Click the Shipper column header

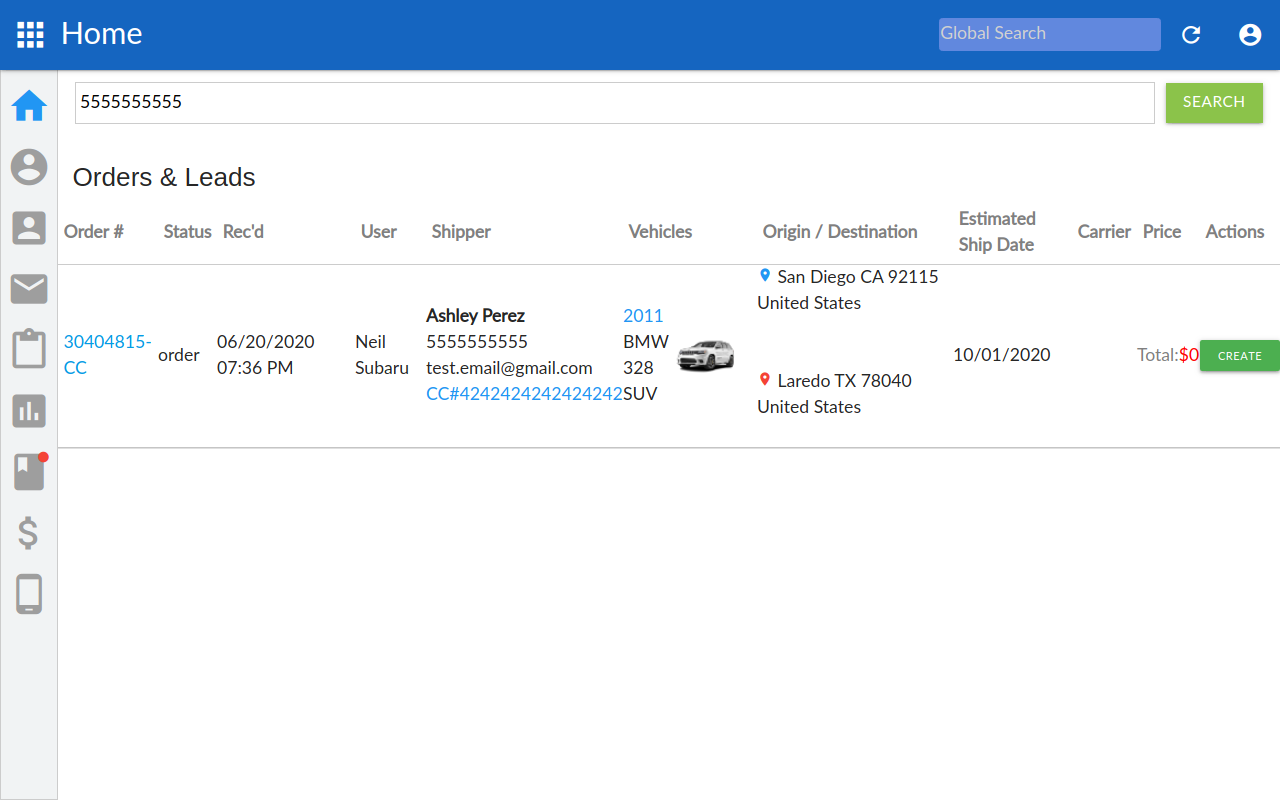[461, 231]
